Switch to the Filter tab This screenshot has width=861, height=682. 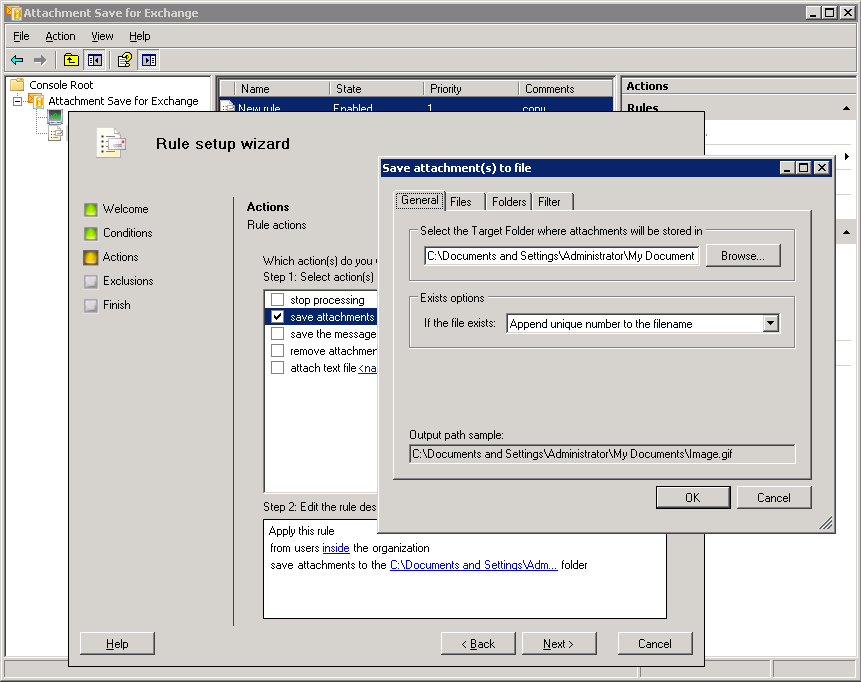549,202
